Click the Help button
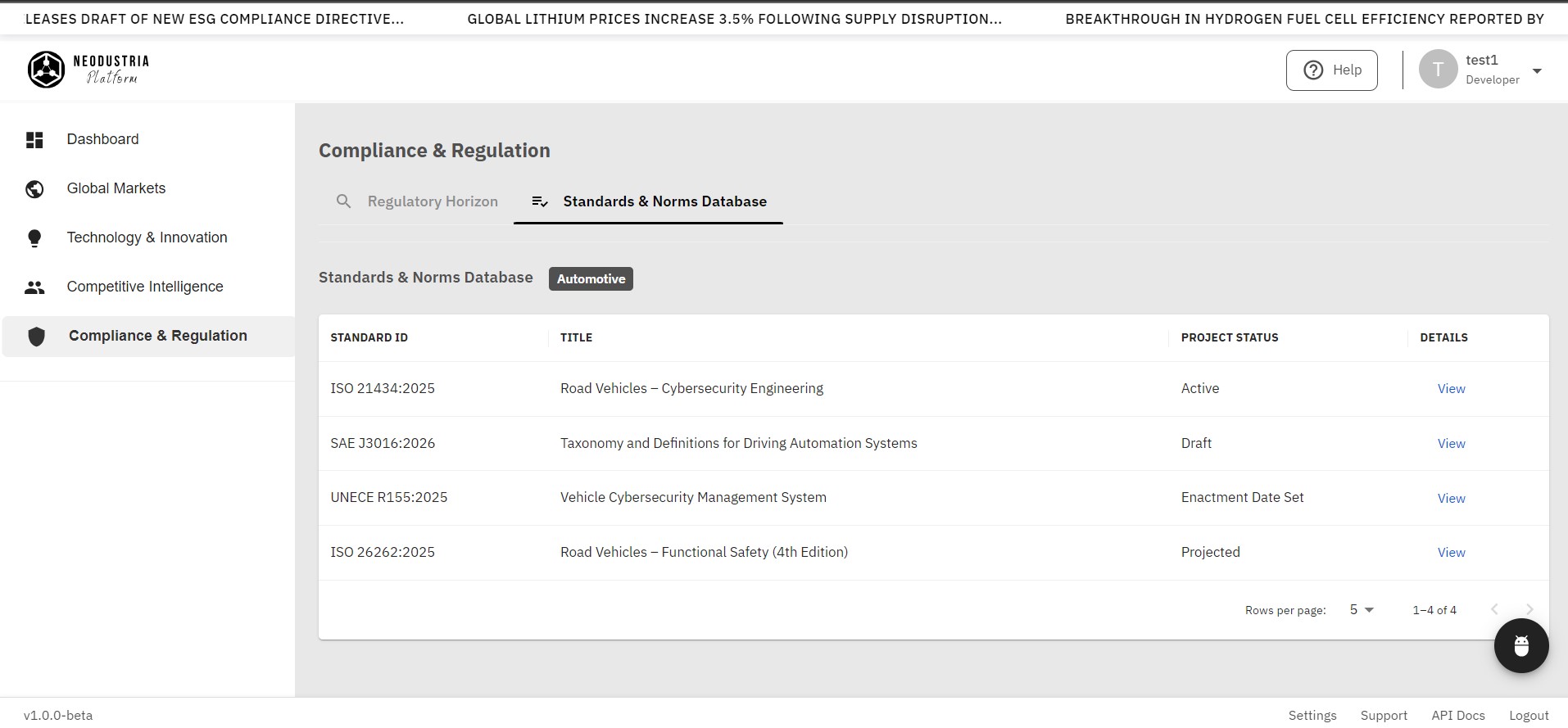The image size is (1568, 728). pyautogui.click(x=1331, y=70)
